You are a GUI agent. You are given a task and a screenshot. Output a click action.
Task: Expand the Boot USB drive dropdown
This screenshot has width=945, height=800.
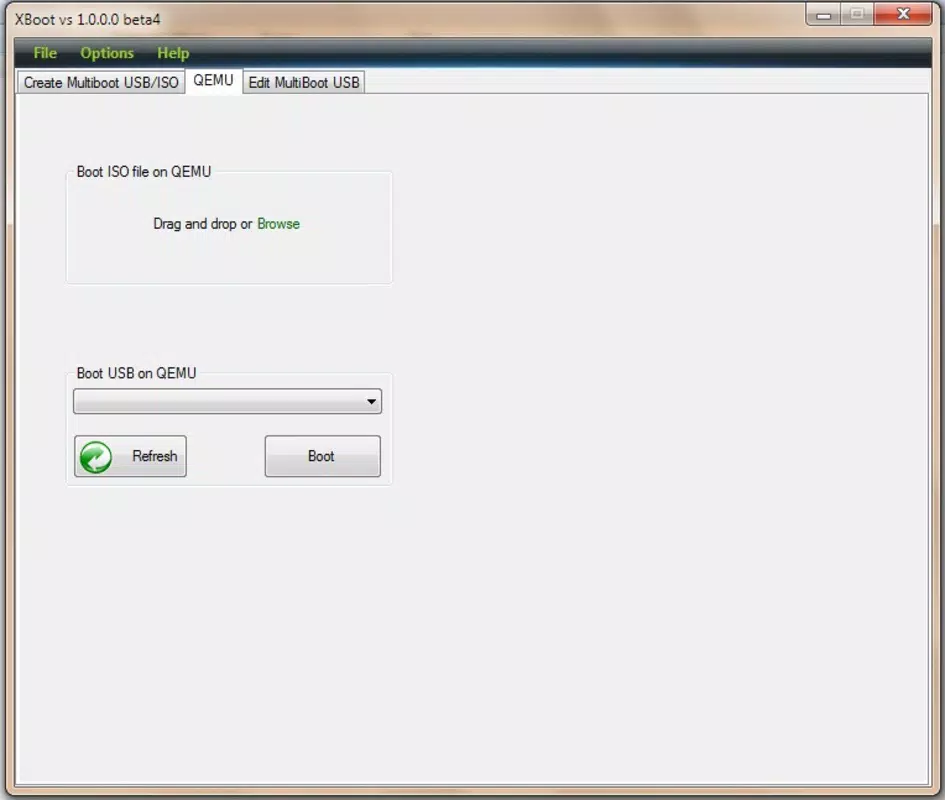coord(227,402)
